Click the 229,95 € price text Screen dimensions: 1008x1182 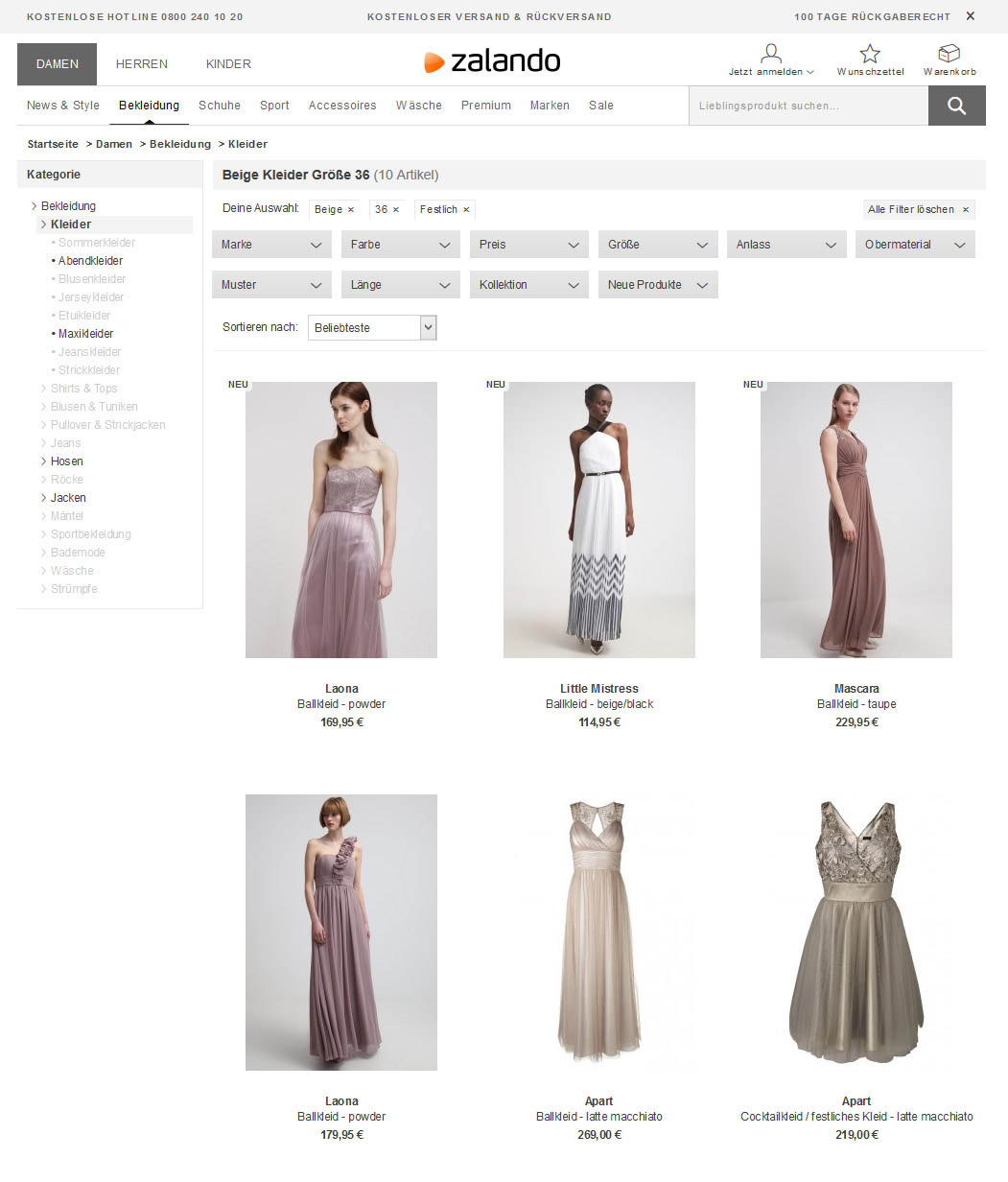[x=856, y=722]
